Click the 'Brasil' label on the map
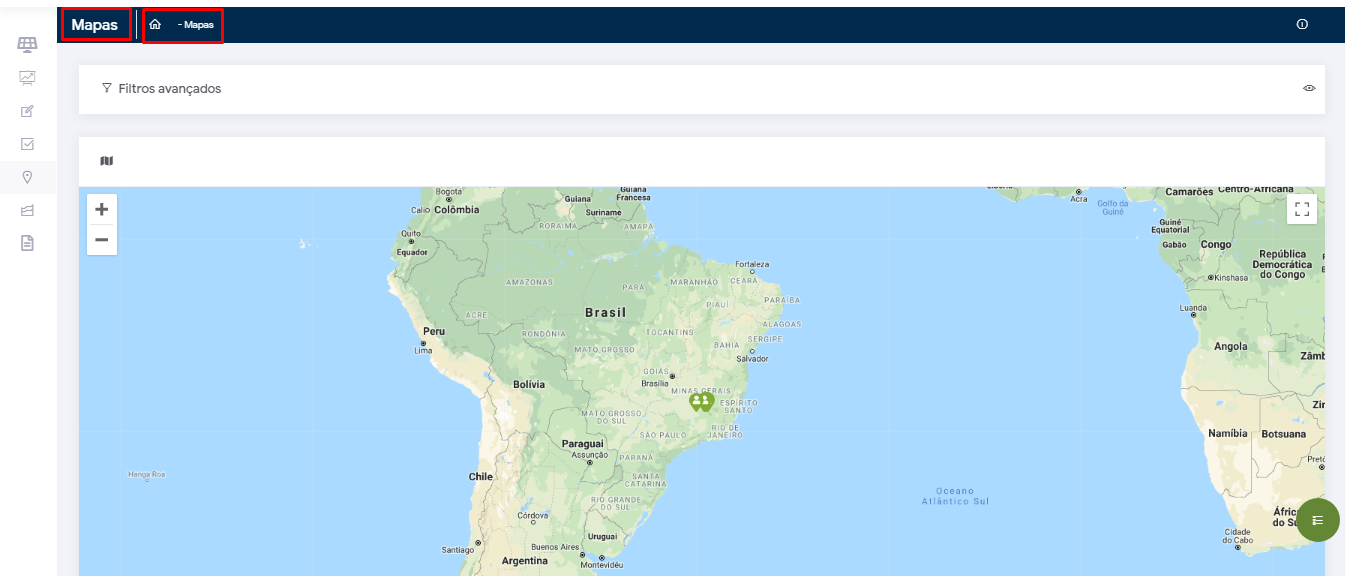This screenshot has height=576, width=1345. [605, 313]
